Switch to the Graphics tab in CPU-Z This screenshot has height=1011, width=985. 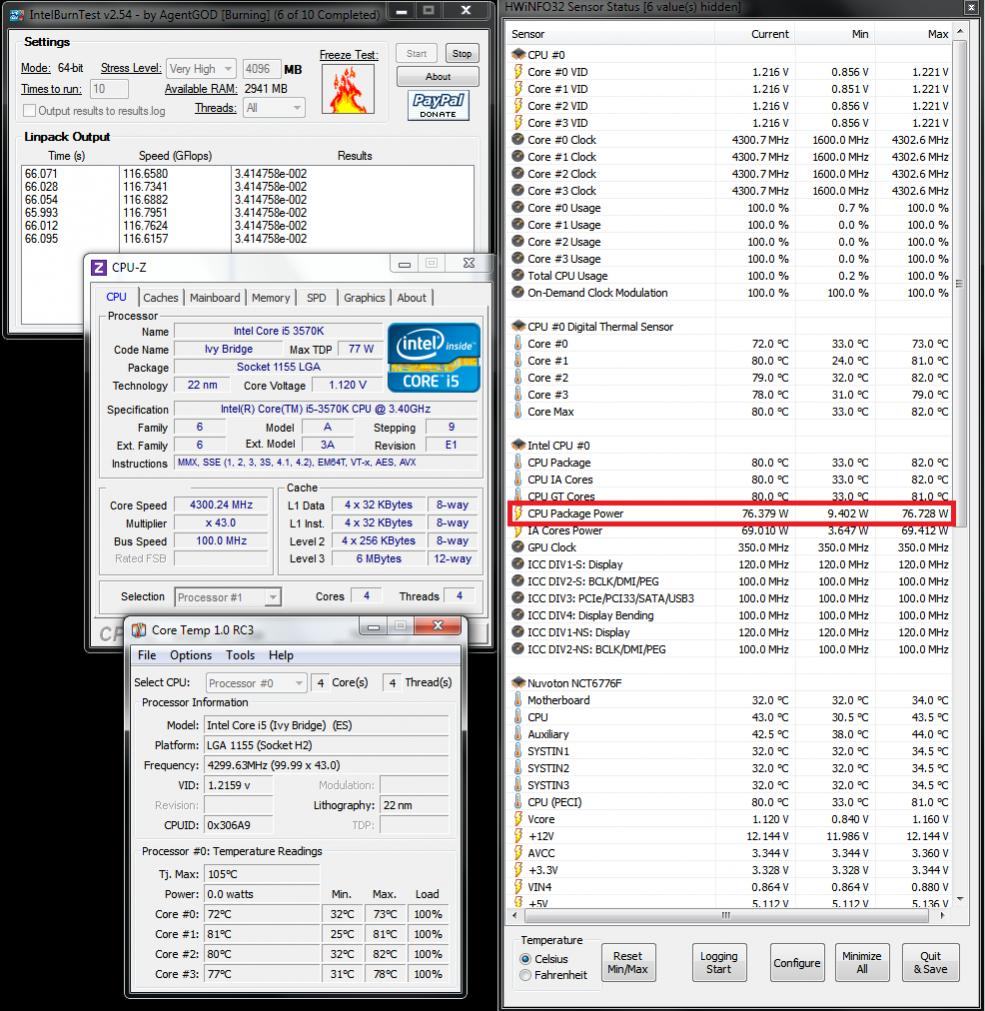click(364, 298)
